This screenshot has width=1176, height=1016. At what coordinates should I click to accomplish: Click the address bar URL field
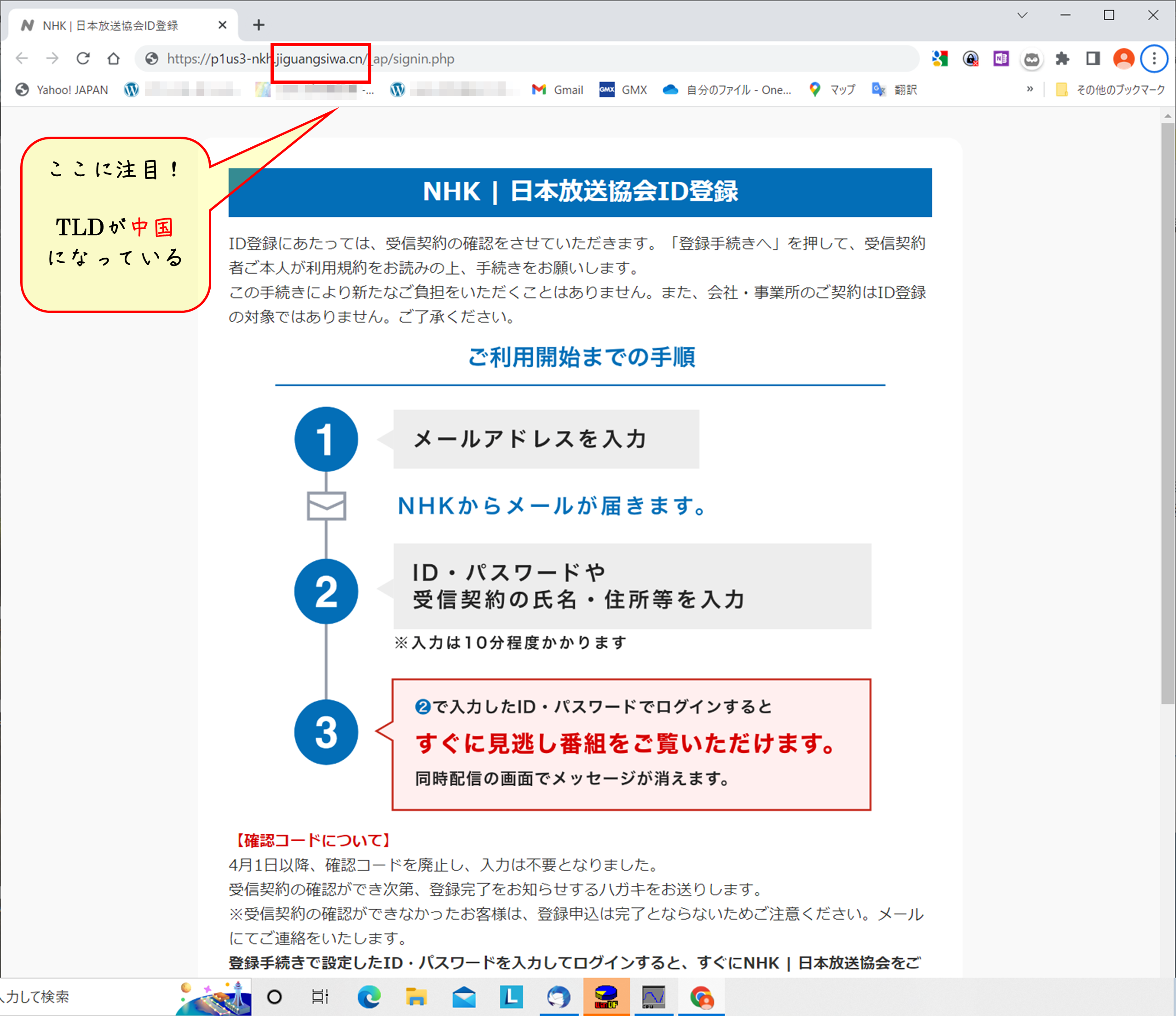tap(527, 58)
